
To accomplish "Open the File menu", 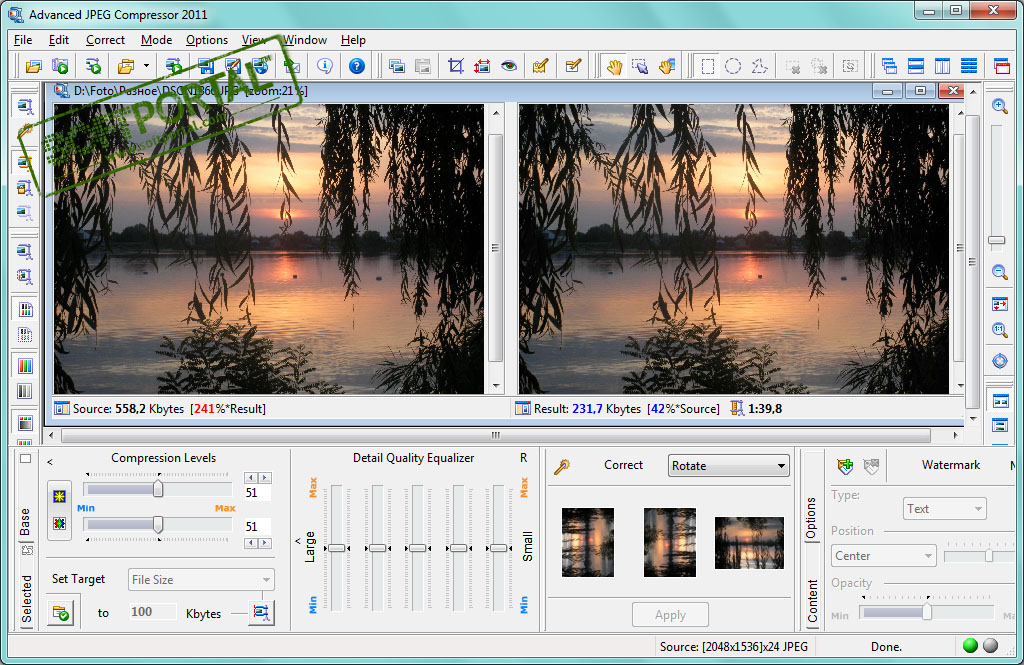I will (23, 40).
